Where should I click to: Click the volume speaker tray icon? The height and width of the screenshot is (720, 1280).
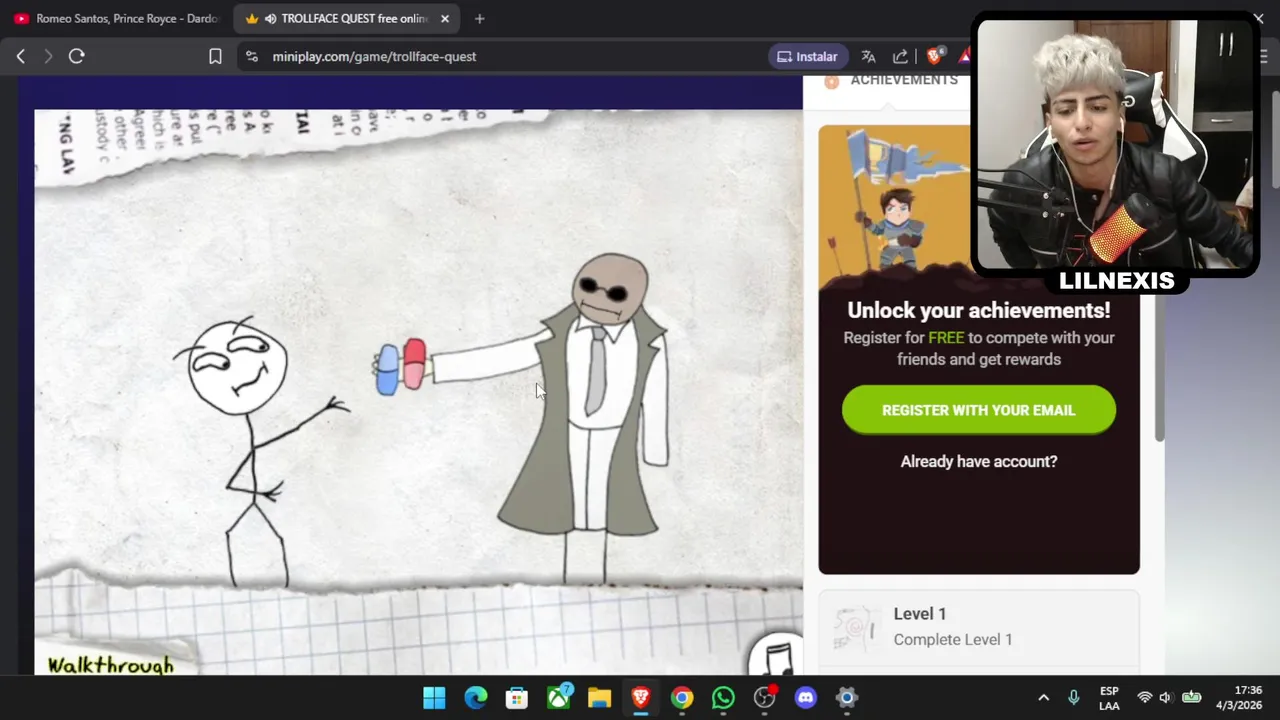[1166, 698]
